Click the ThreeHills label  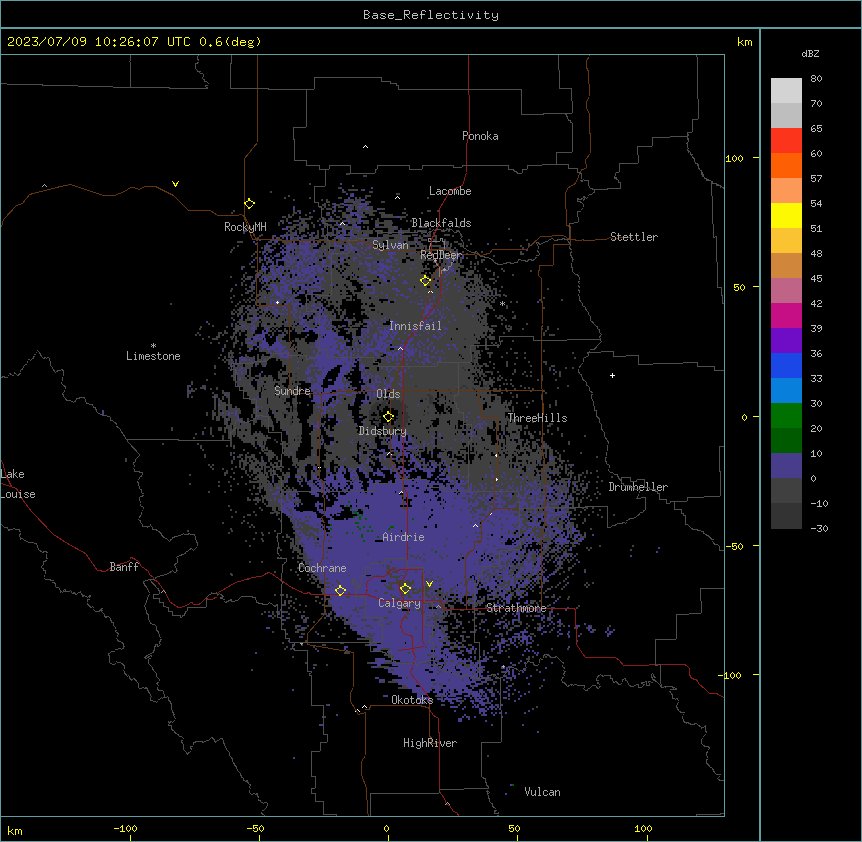537,418
